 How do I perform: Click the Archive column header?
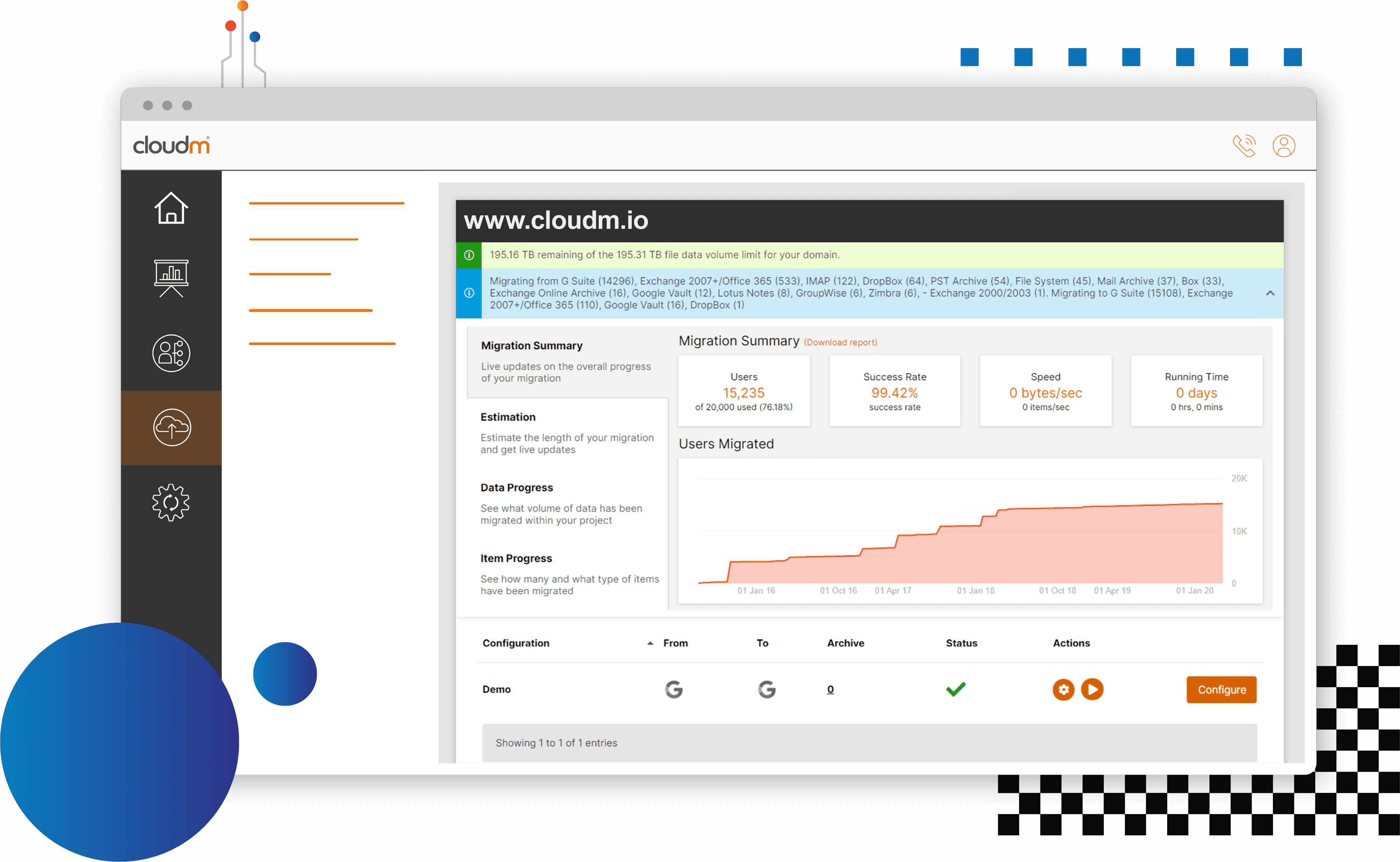click(x=845, y=643)
